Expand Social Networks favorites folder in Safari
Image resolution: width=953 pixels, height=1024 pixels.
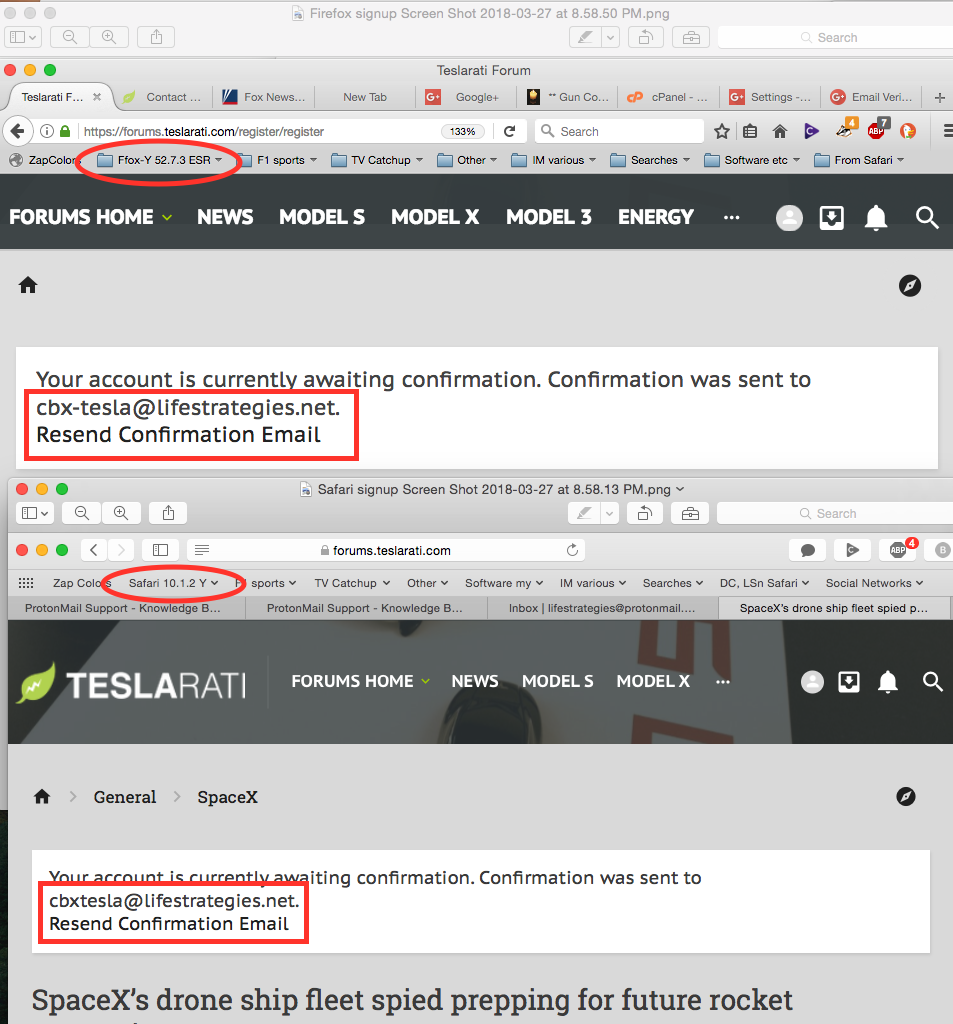click(874, 583)
